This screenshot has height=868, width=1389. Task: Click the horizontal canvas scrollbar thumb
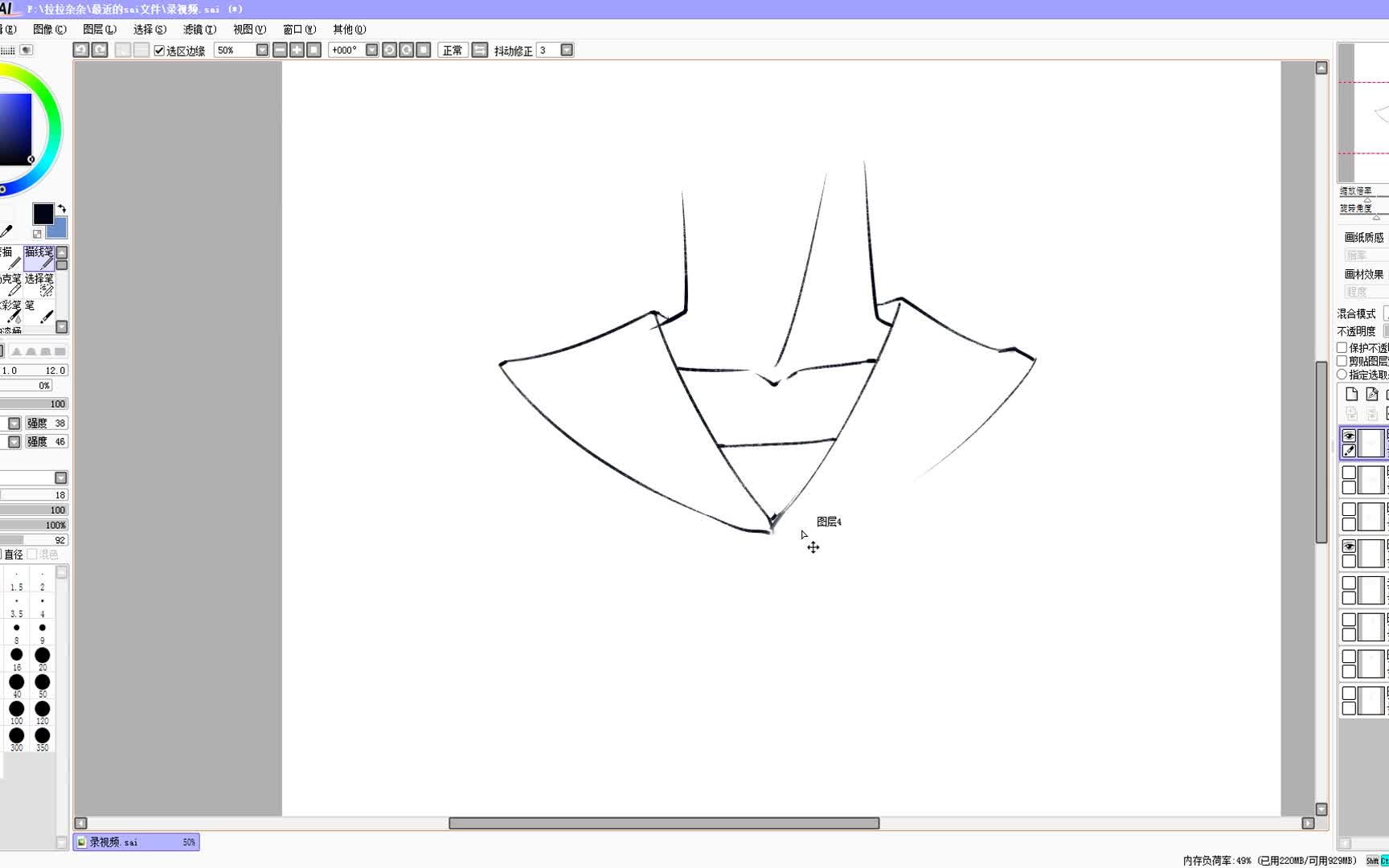[x=664, y=823]
